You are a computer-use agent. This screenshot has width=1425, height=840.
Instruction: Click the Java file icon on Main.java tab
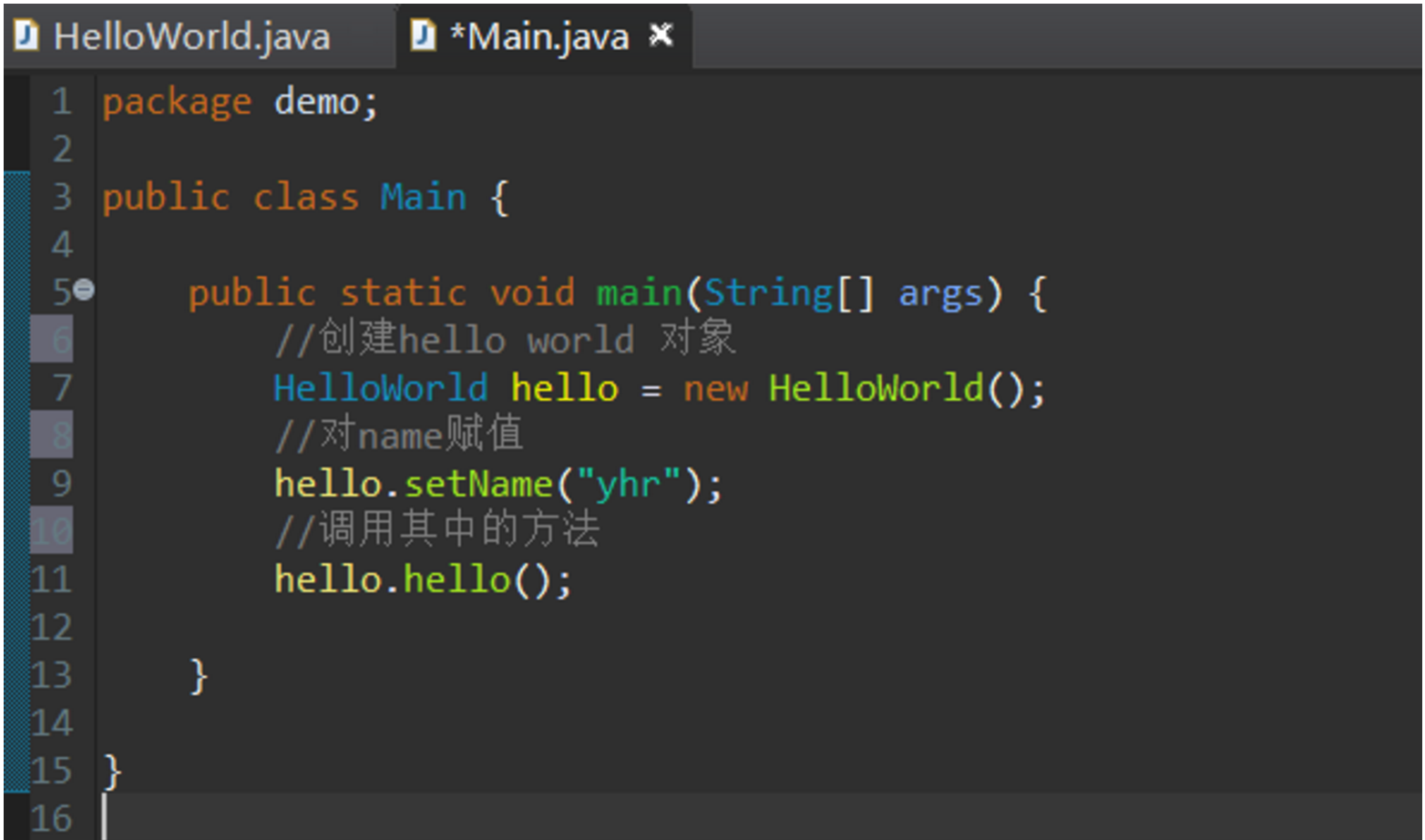(x=423, y=36)
